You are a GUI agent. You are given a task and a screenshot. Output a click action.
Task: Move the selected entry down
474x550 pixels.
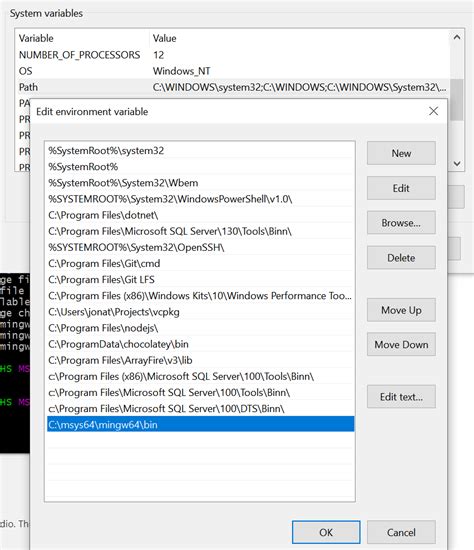tap(401, 344)
